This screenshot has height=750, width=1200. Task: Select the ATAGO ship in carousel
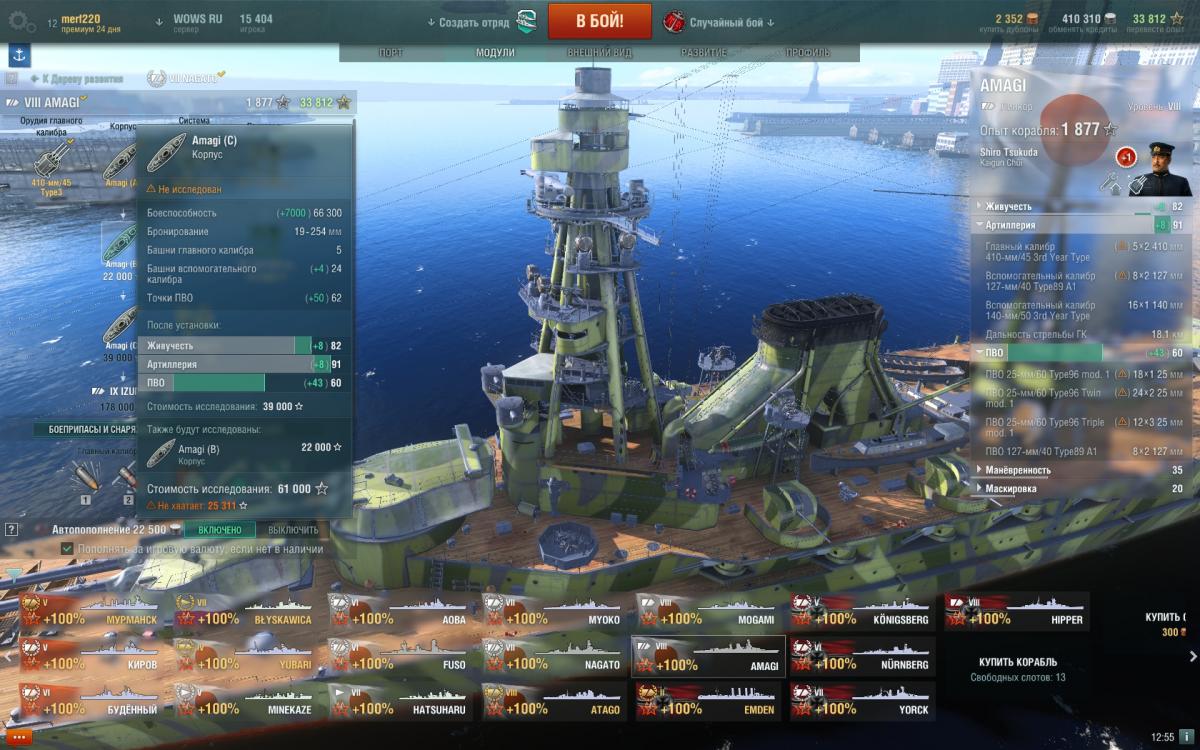click(x=554, y=700)
